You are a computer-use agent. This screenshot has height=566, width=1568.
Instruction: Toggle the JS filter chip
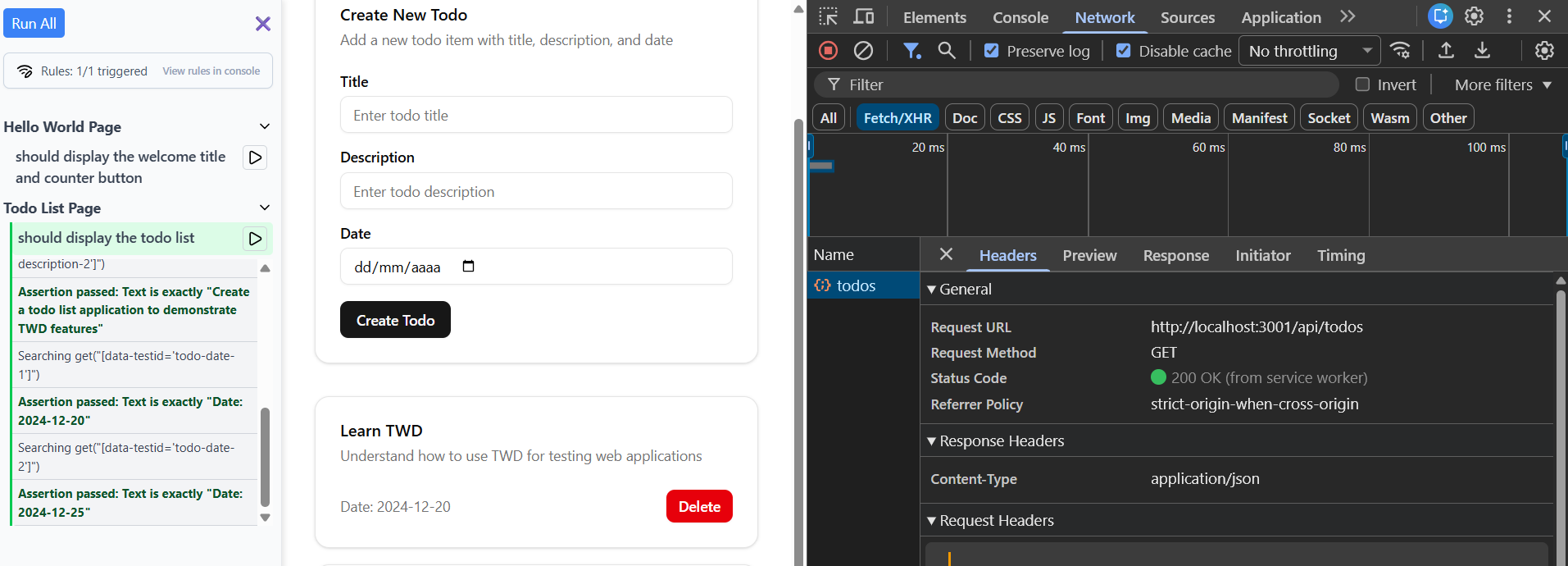(x=1049, y=117)
